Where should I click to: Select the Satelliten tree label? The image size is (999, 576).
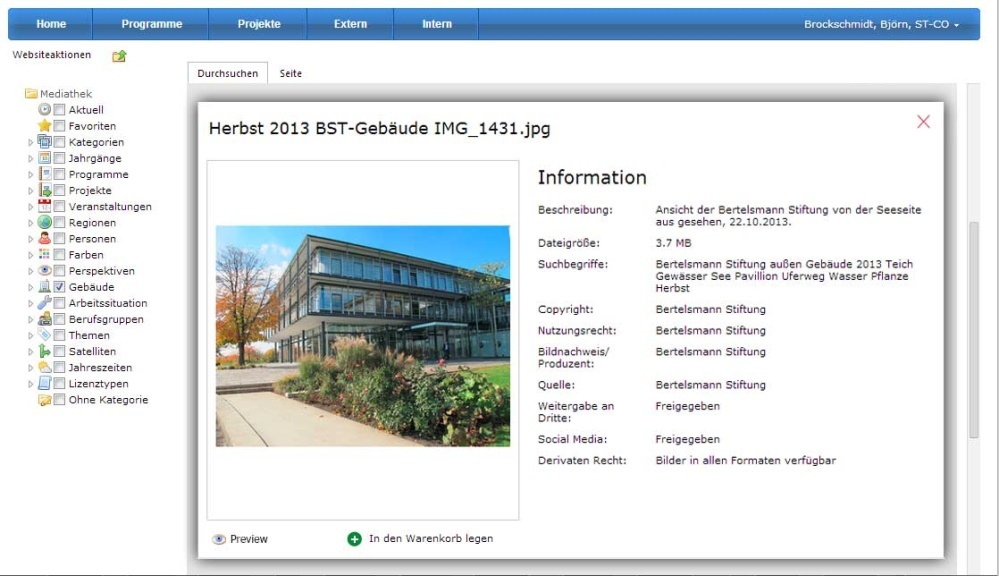click(92, 351)
